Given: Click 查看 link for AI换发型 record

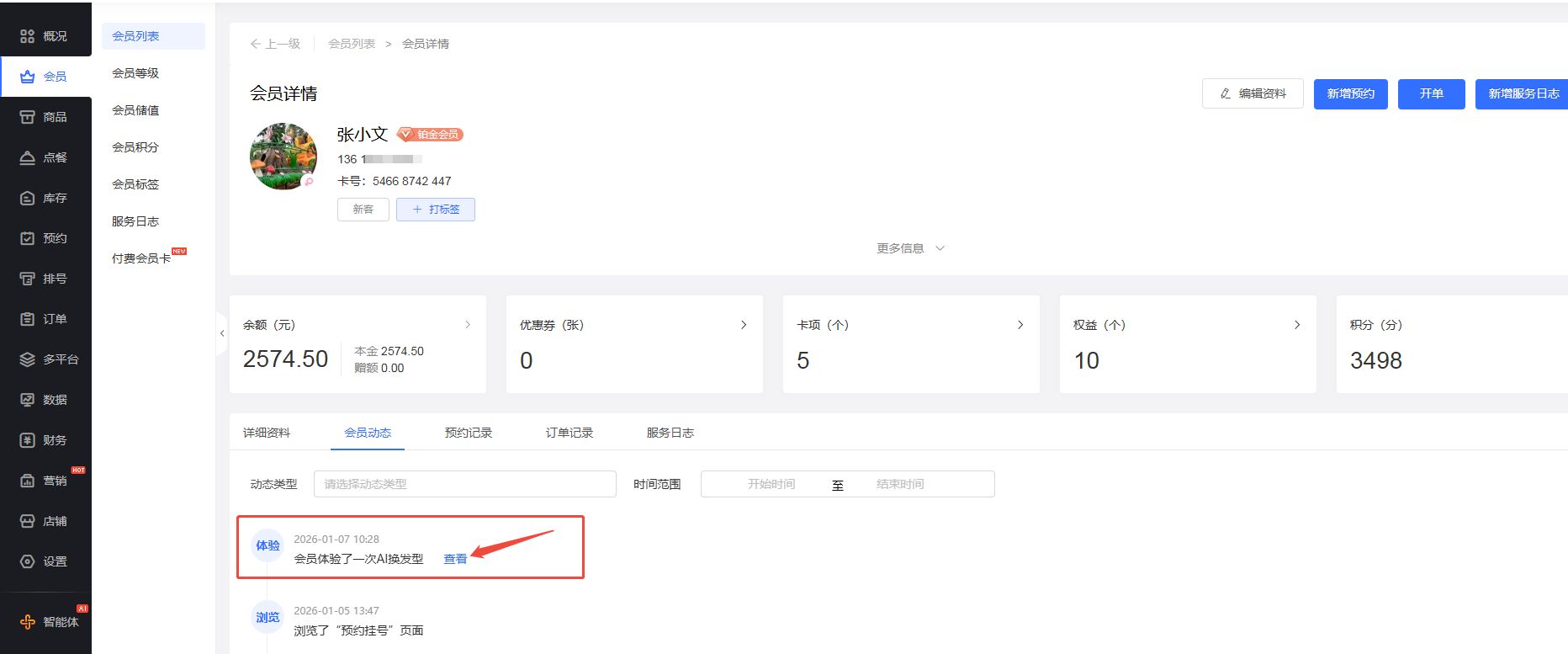Looking at the screenshot, I should click(455, 559).
